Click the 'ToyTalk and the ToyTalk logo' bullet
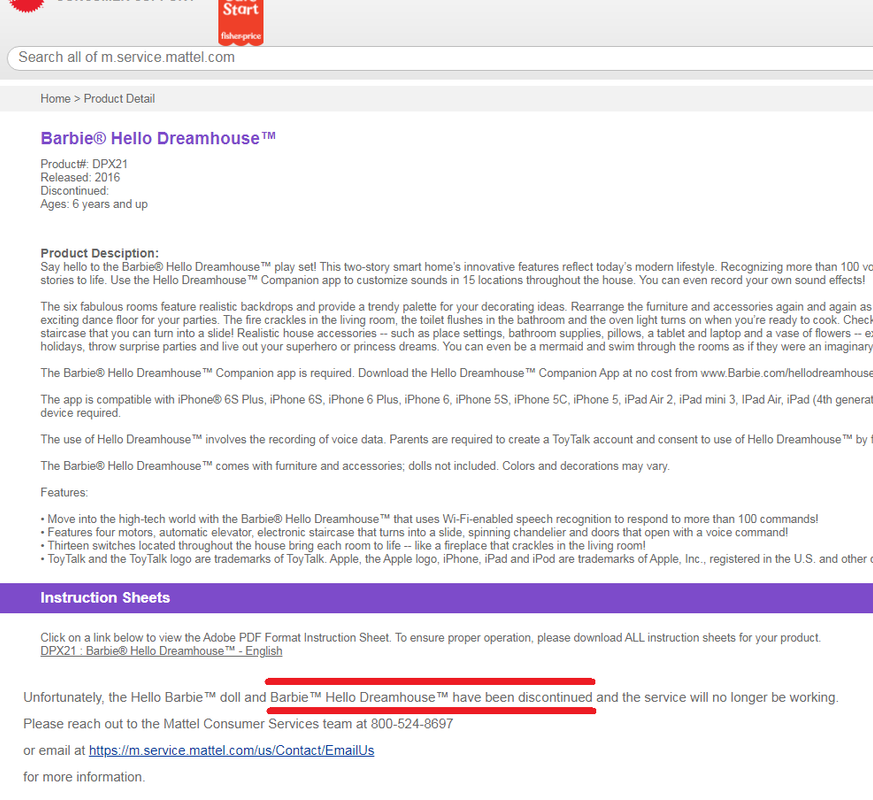 [x=457, y=559]
